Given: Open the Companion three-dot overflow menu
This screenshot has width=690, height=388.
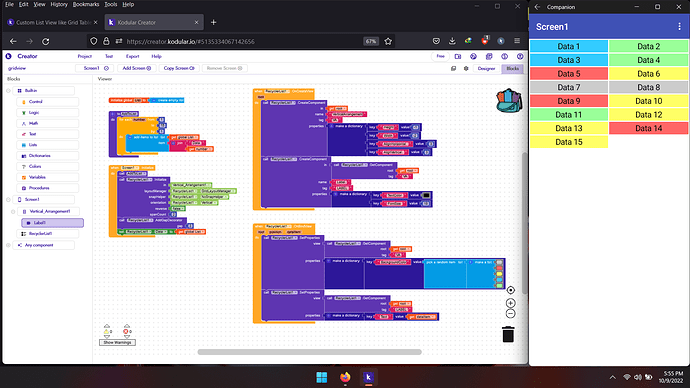Looking at the screenshot, I should click(679, 27).
